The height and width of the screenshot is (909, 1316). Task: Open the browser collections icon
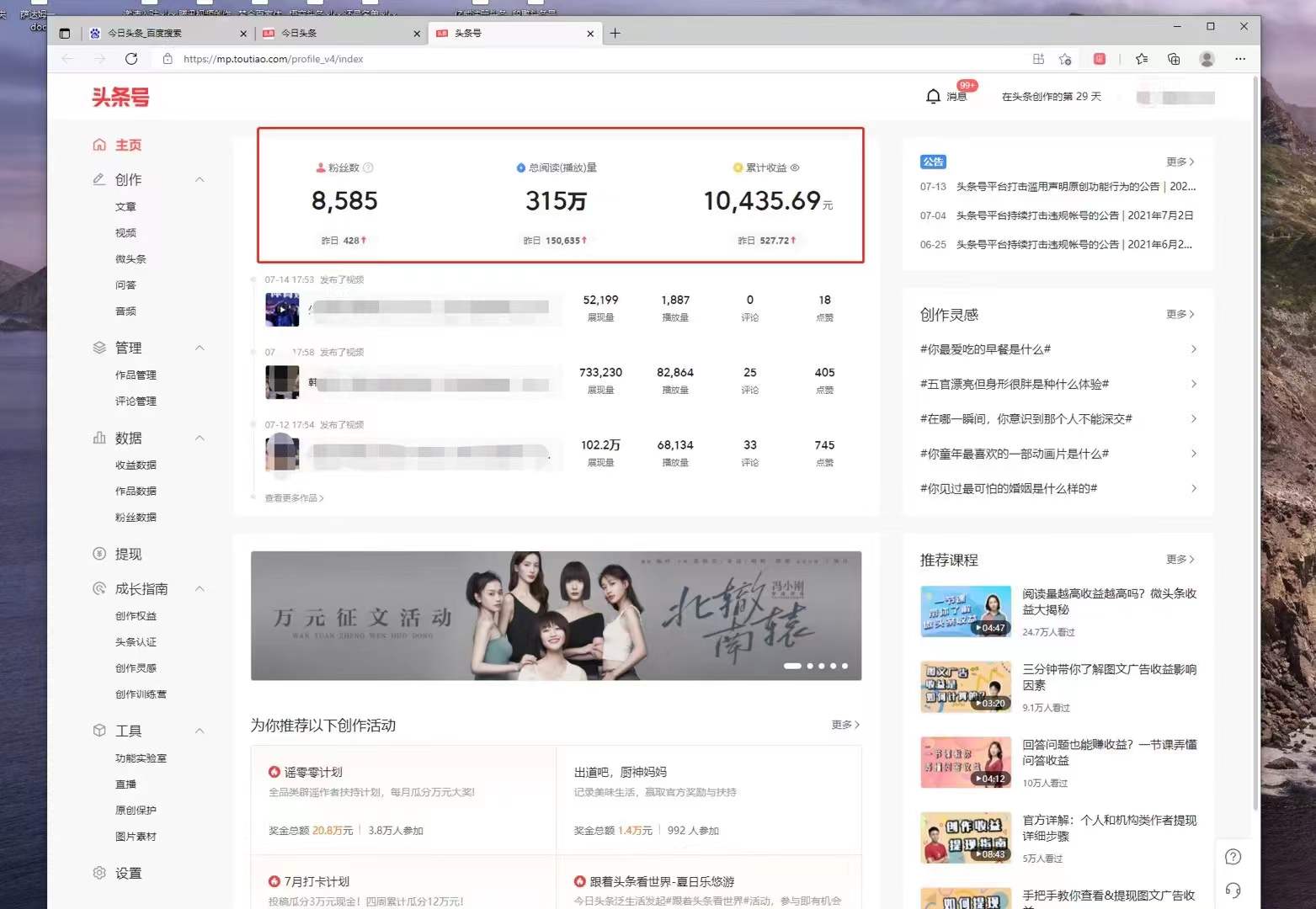point(1174,59)
